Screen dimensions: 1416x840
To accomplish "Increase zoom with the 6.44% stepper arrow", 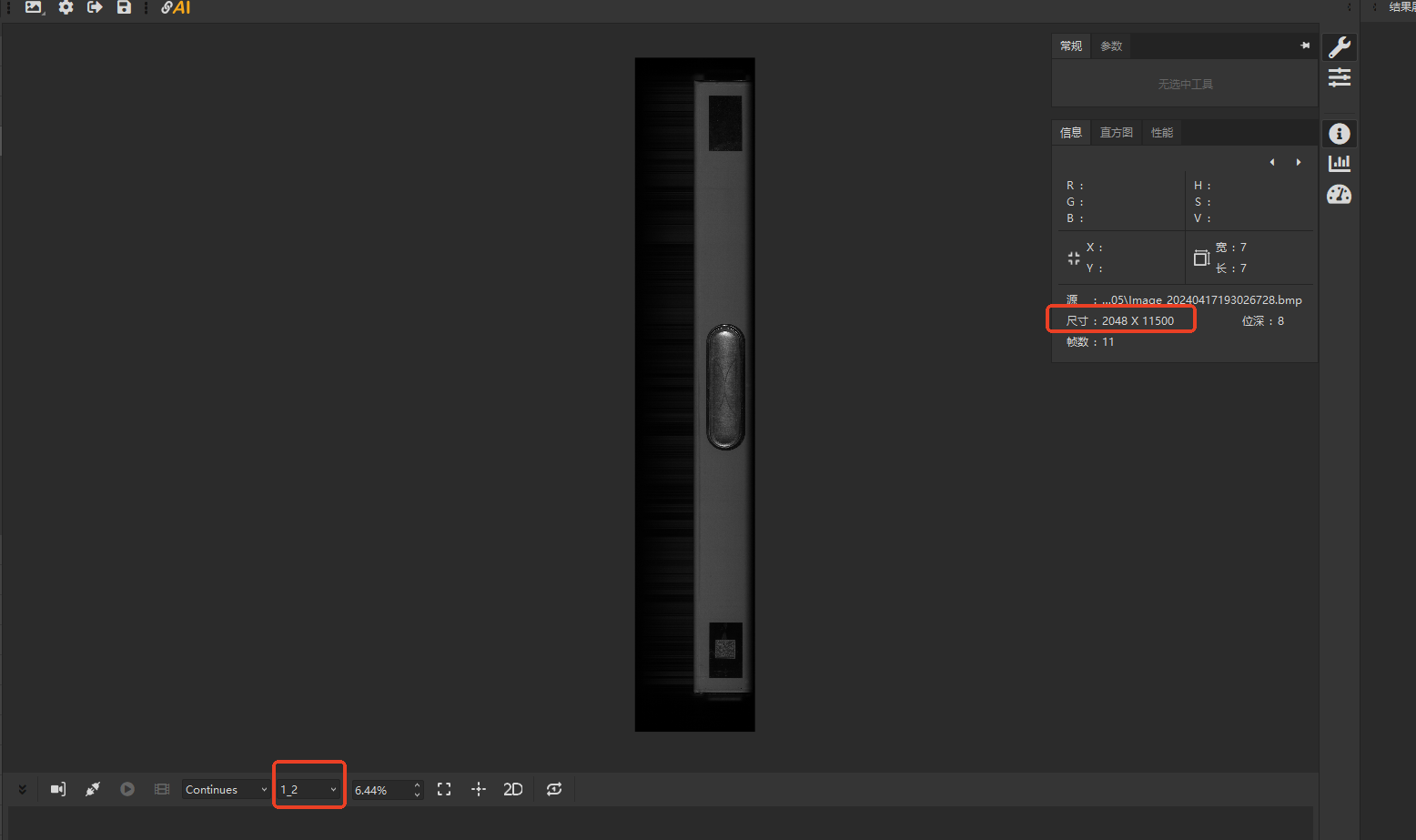I will [x=417, y=784].
